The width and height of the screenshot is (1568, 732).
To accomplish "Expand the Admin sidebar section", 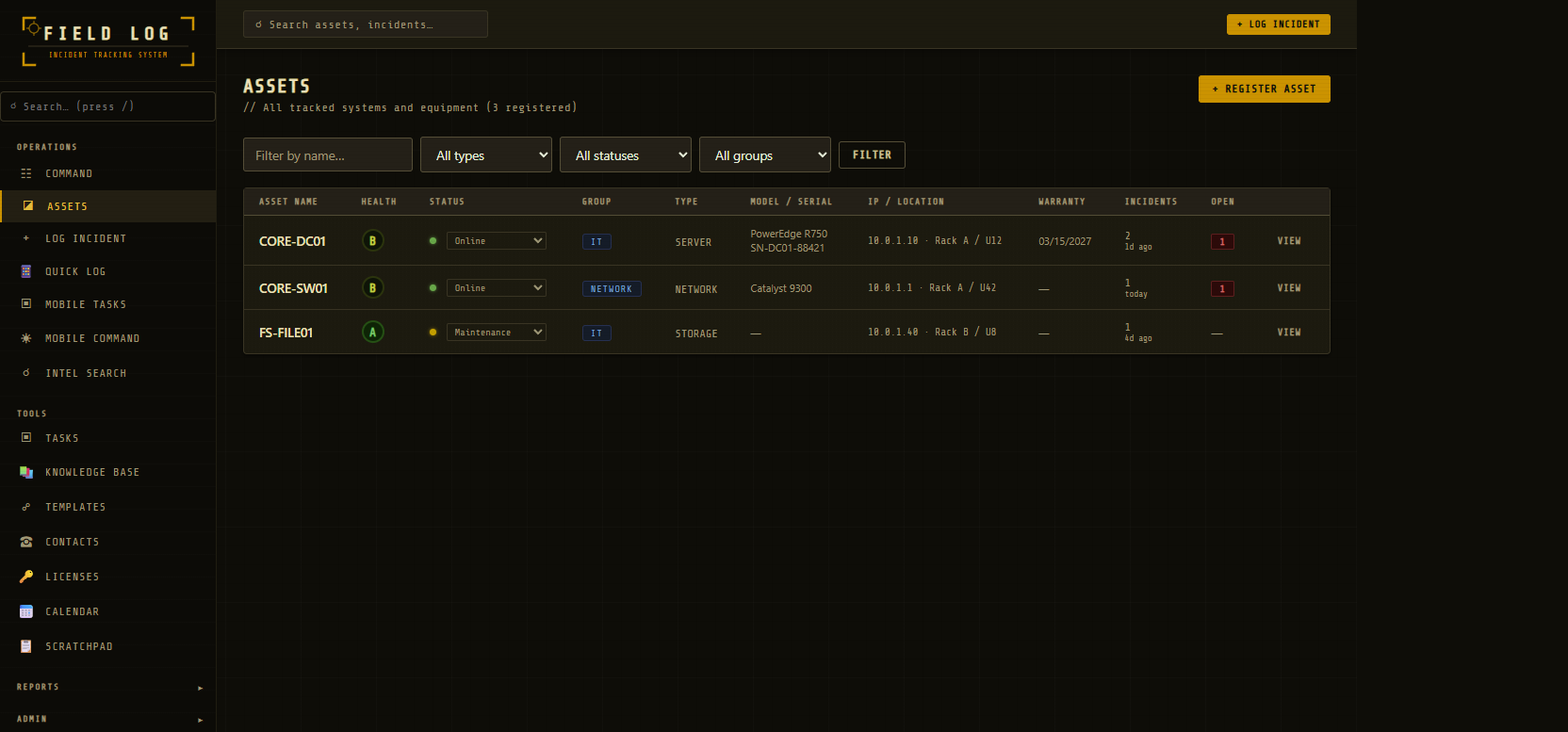I will click(108, 719).
